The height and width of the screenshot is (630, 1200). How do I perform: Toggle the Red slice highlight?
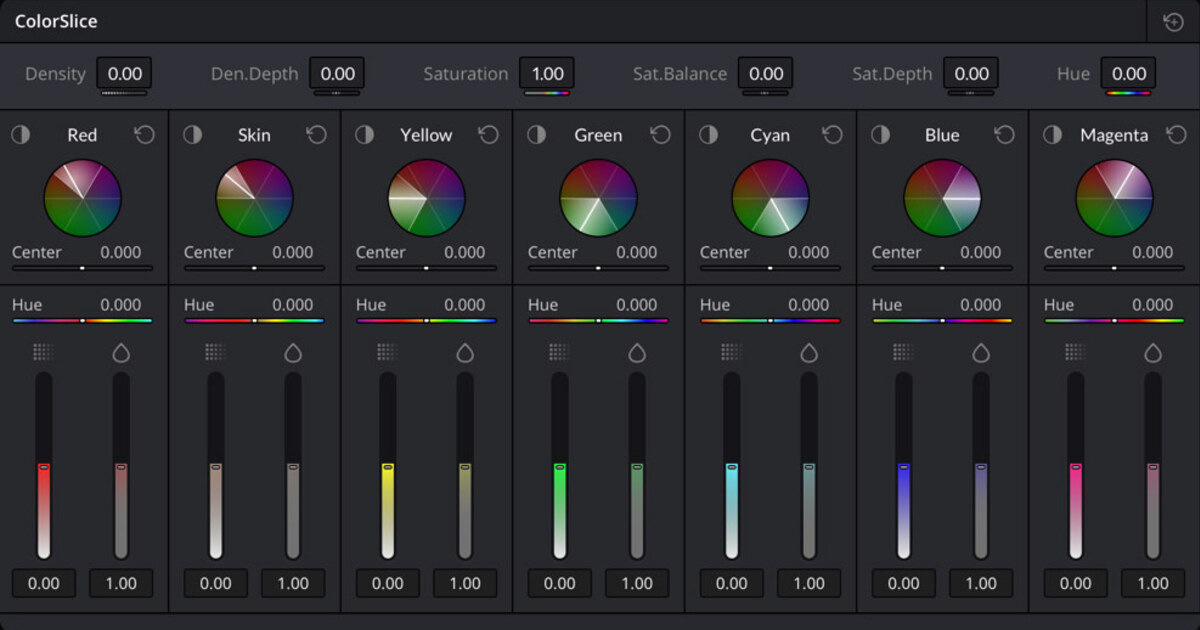pyautogui.click(x=20, y=135)
